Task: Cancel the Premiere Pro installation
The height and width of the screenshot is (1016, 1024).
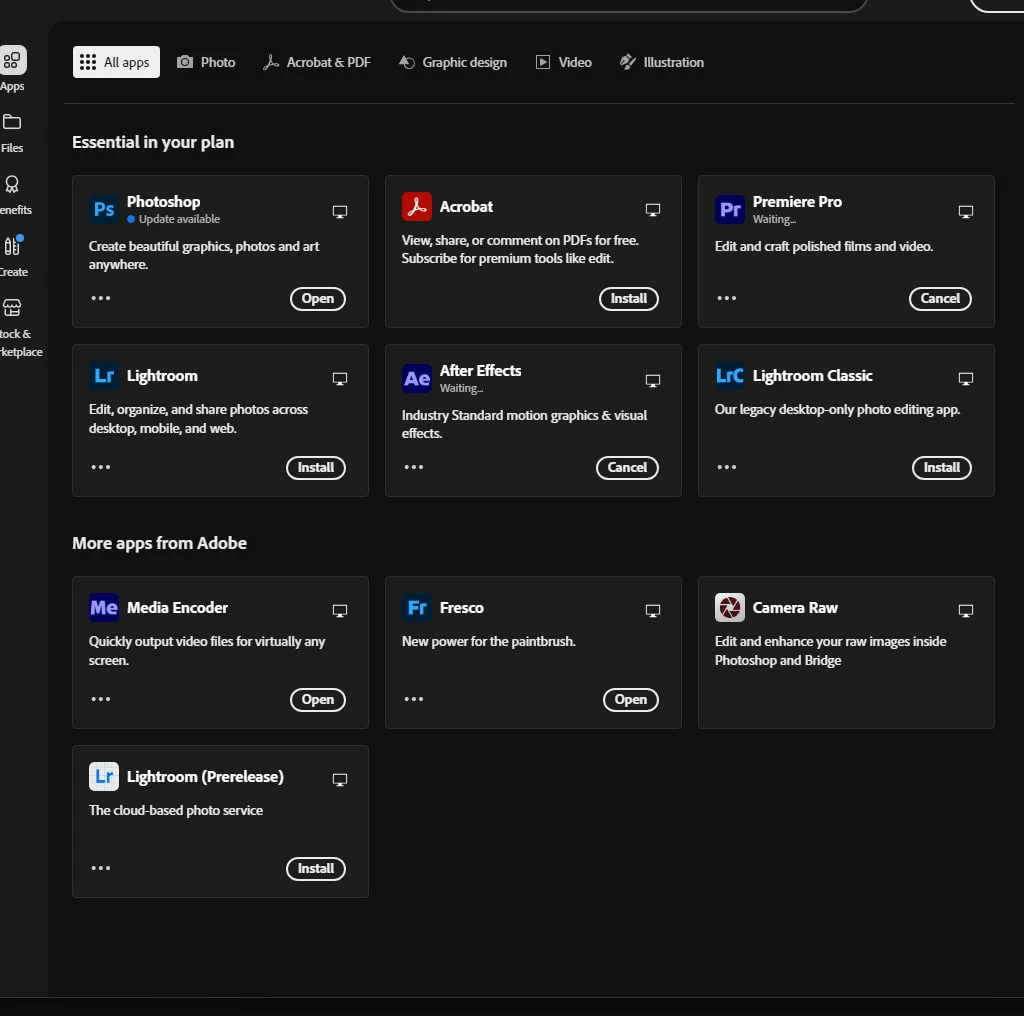Action: [x=940, y=299]
